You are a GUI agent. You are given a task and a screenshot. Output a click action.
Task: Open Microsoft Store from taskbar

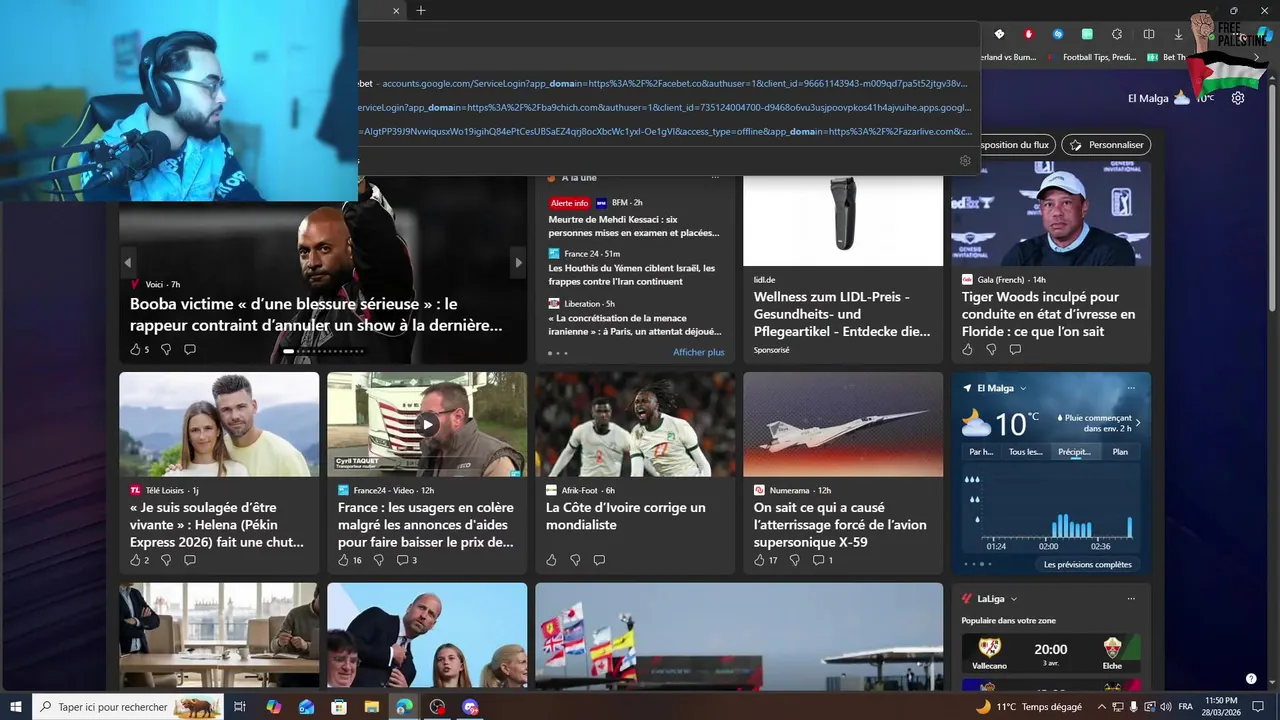339,707
